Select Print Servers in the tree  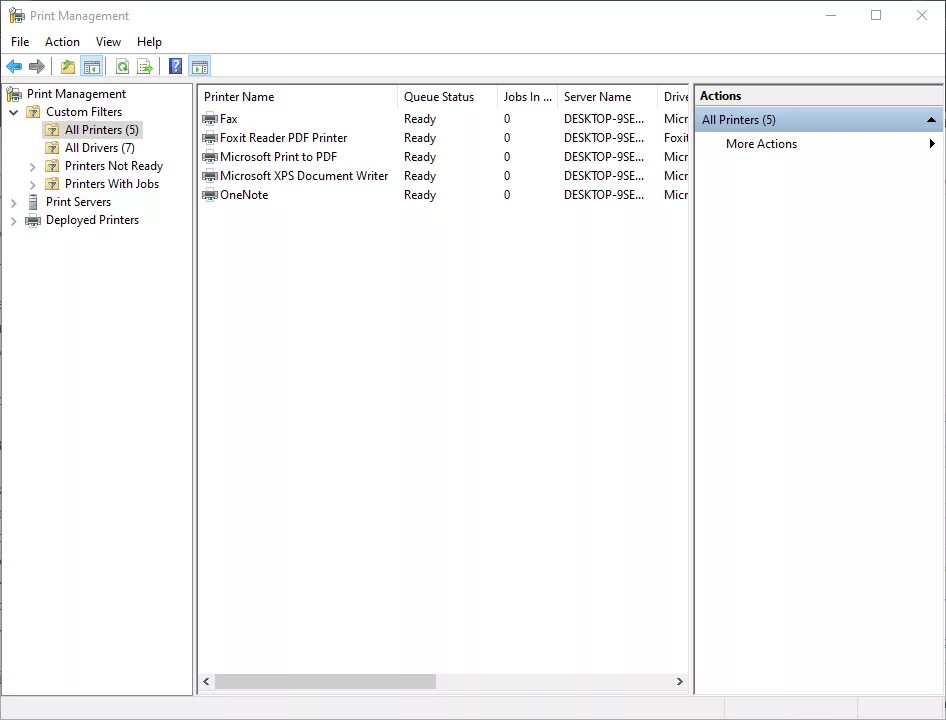click(78, 202)
